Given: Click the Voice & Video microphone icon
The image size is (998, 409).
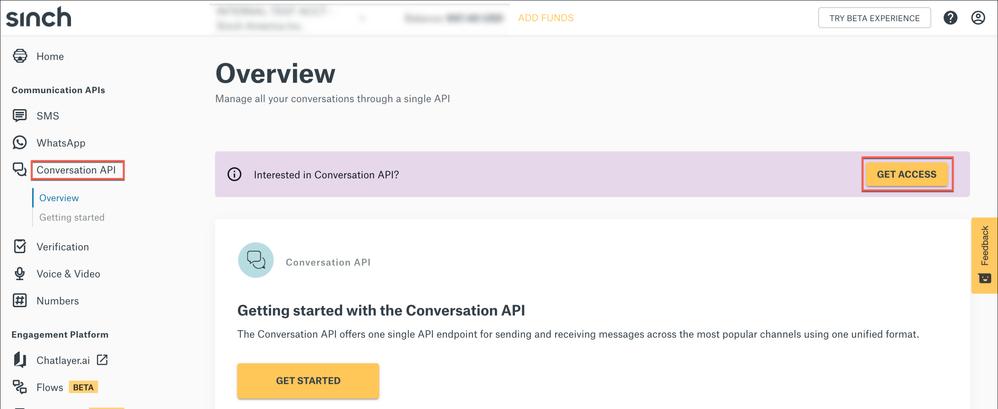Looking at the screenshot, I should click(20, 274).
